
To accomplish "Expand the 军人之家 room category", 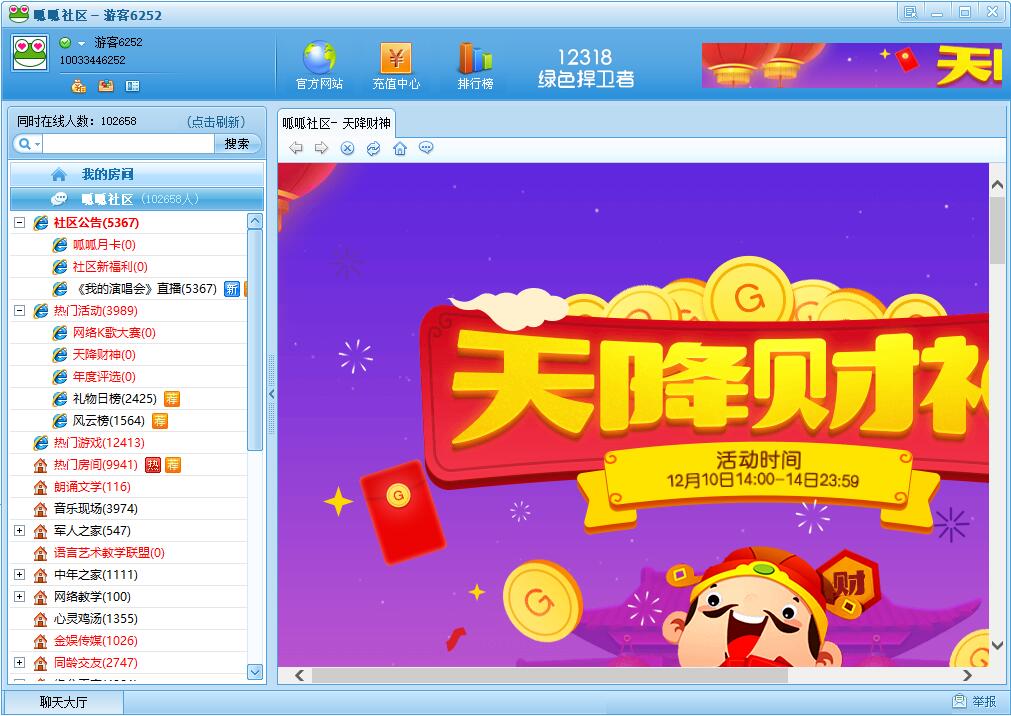I will click(17, 531).
